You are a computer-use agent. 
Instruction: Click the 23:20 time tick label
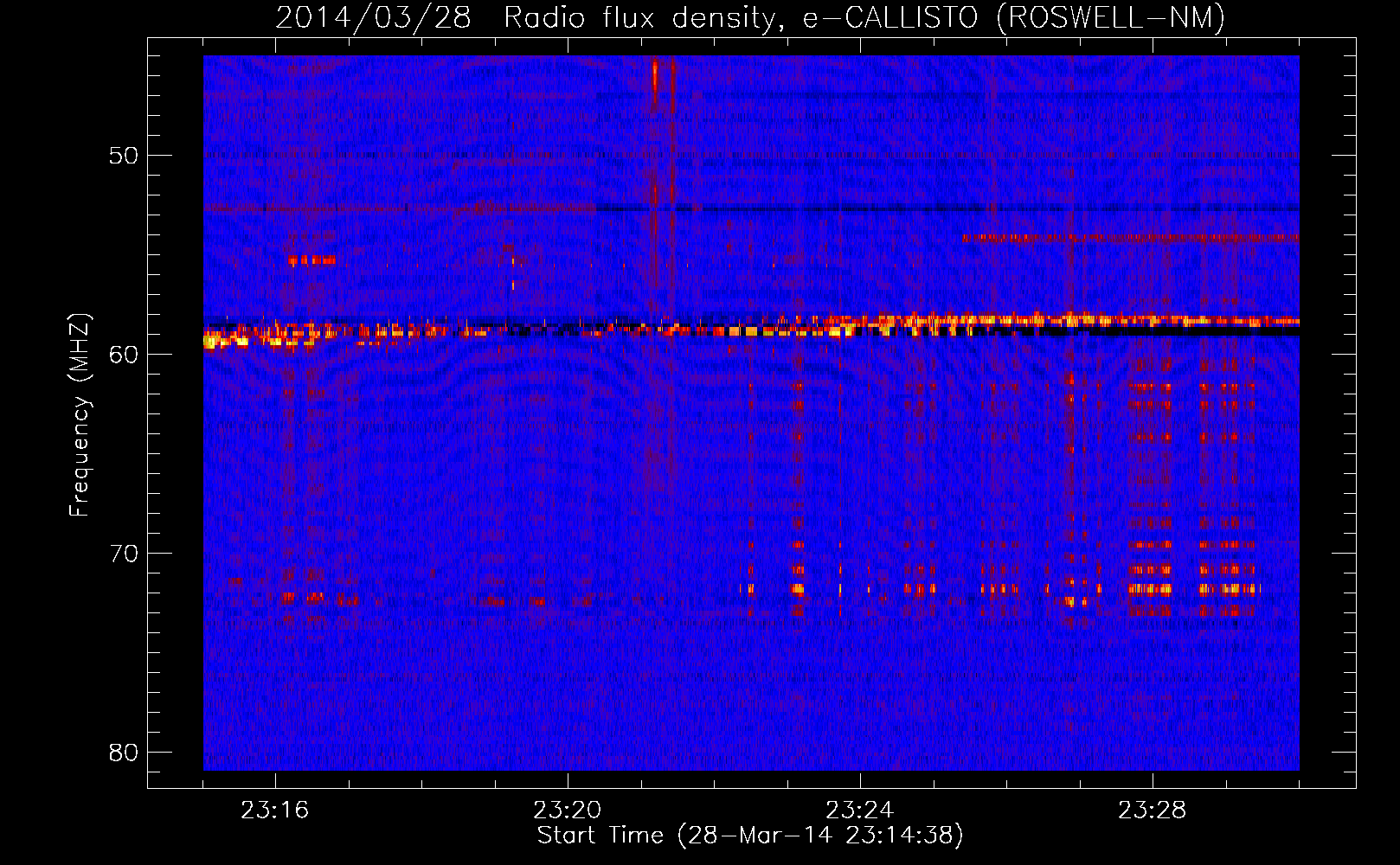pos(568,811)
